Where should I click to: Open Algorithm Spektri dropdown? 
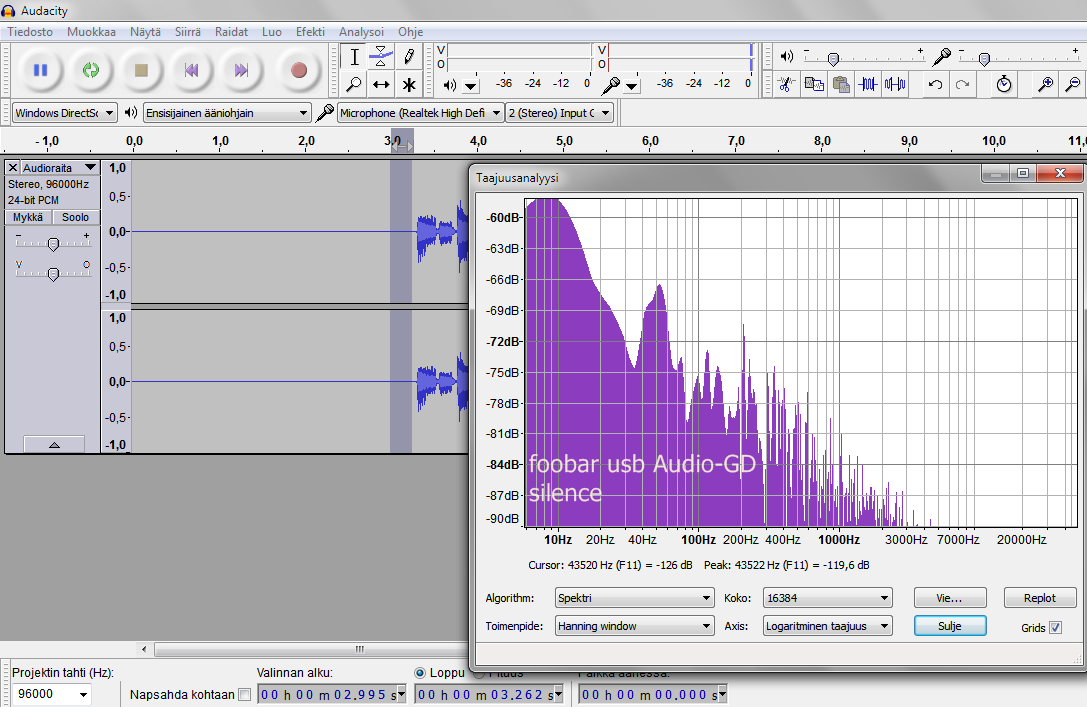click(634, 597)
